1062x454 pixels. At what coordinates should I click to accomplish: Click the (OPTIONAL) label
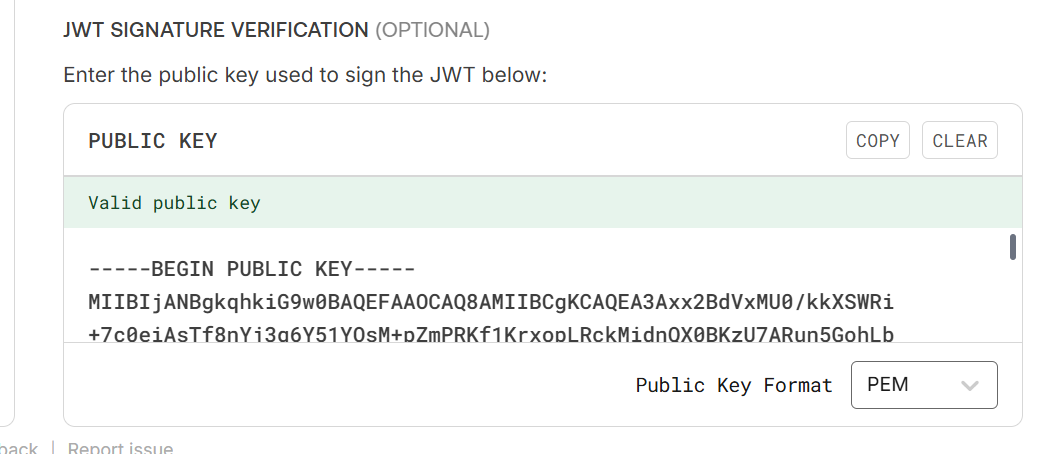click(x=432, y=30)
